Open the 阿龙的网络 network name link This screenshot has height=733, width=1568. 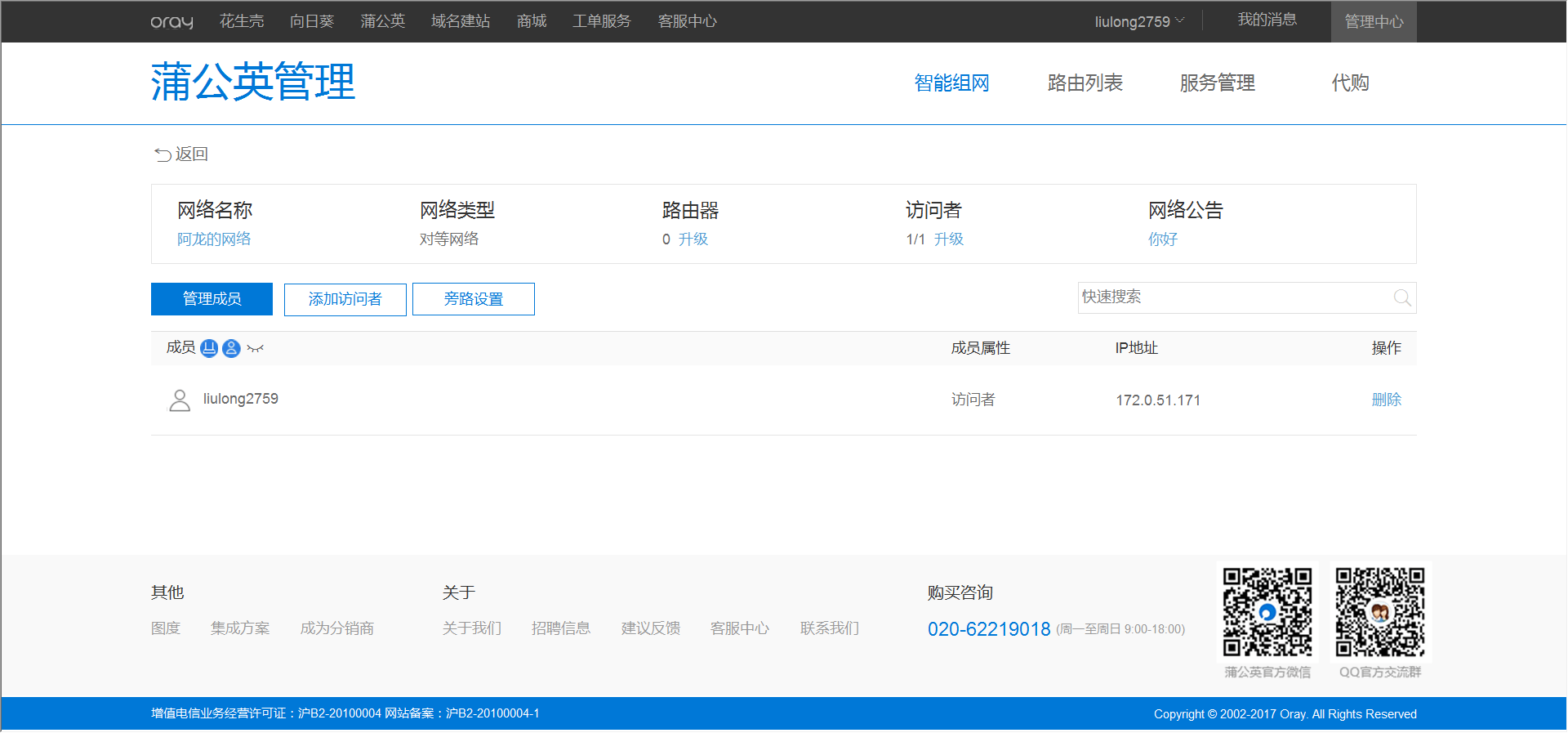[214, 239]
